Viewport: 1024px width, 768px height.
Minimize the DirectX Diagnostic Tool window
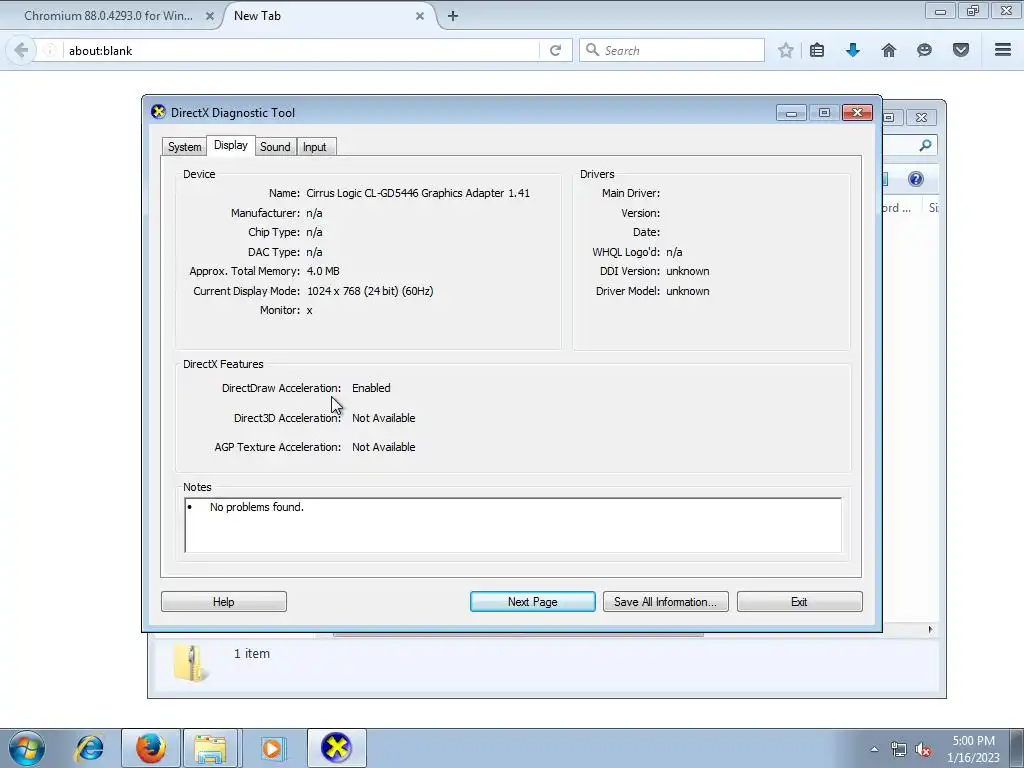(791, 113)
